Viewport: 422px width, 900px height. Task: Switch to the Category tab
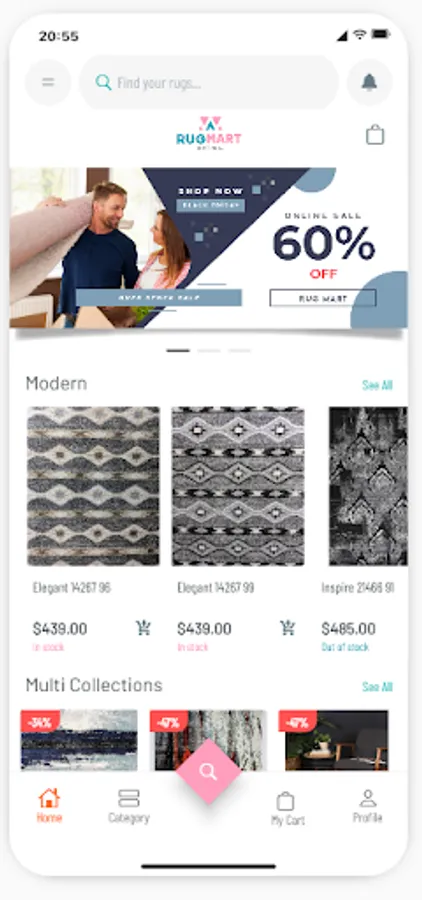[x=129, y=805]
